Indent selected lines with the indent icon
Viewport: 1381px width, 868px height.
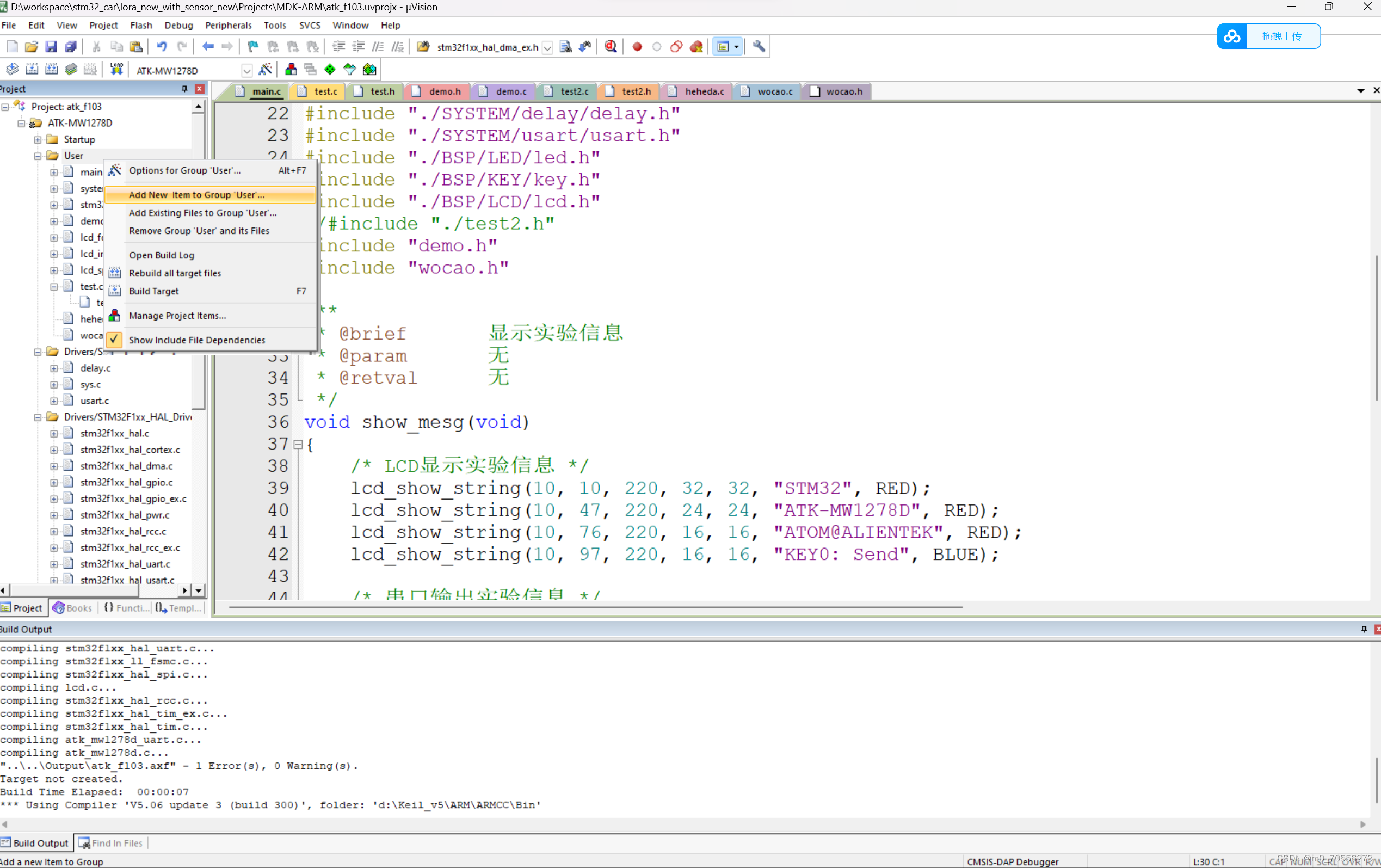pyautogui.click(x=339, y=47)
